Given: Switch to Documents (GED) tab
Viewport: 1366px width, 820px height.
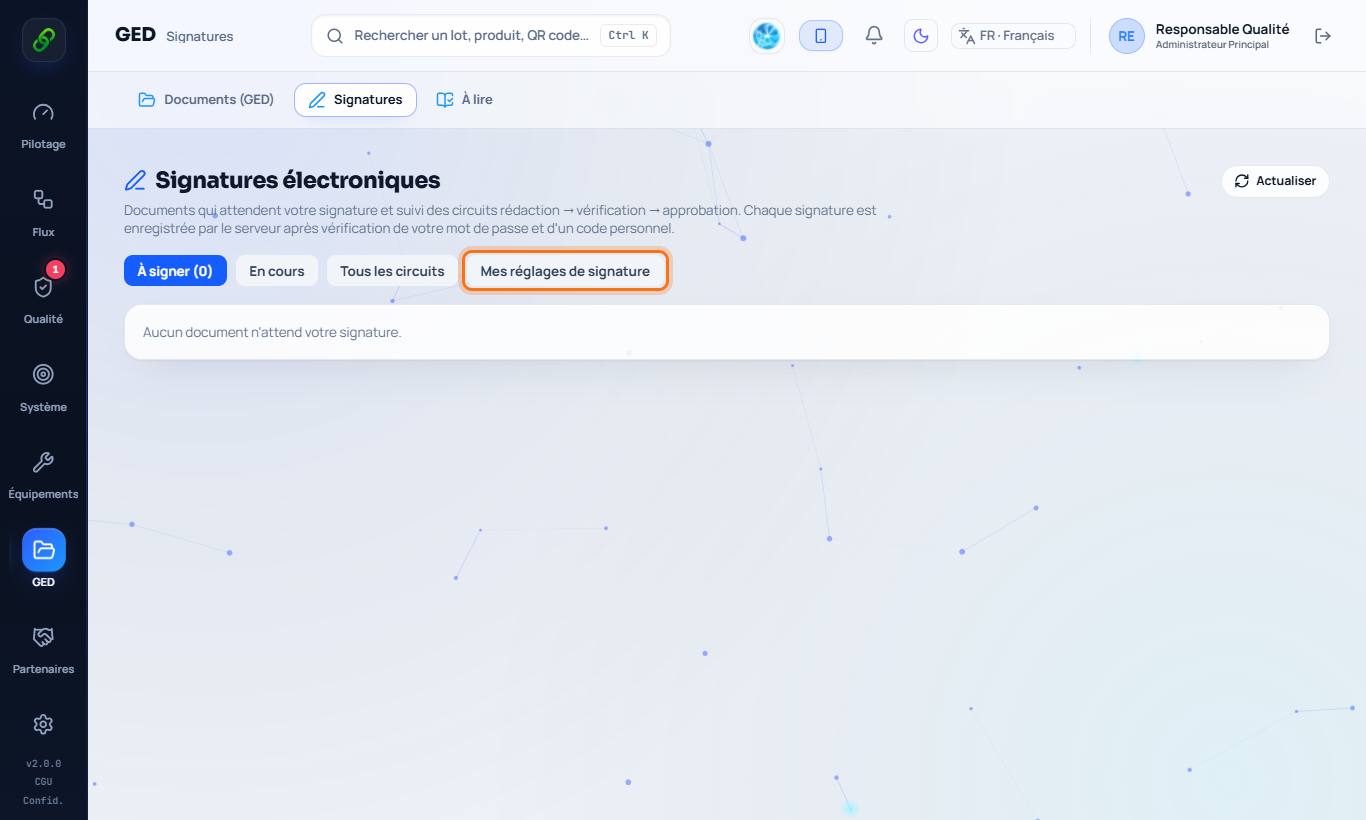Looking at the screenshot, I should tap(206, 100).
